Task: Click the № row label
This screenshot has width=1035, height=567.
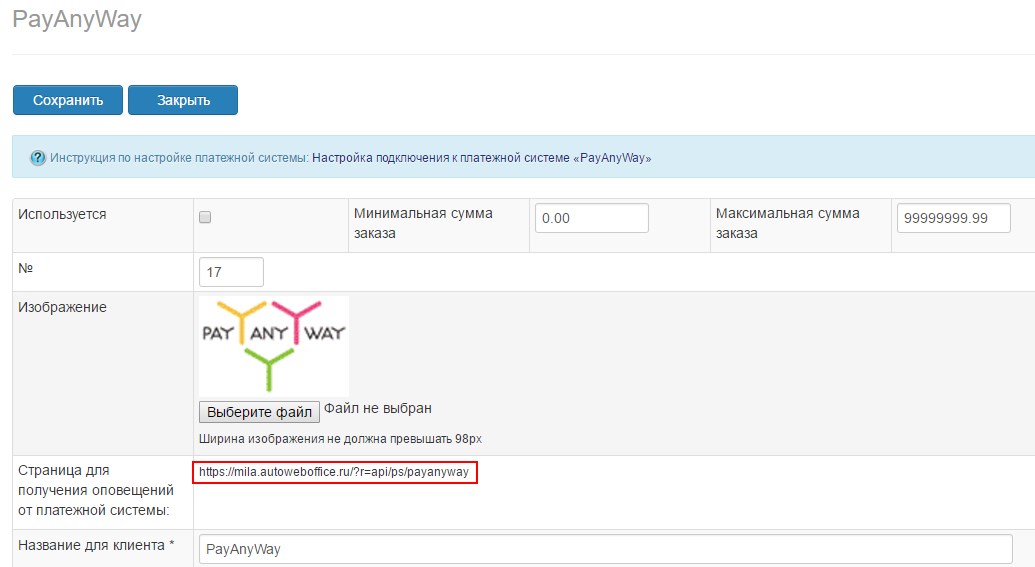Action: pyautogui.click(x=26, y=268)
